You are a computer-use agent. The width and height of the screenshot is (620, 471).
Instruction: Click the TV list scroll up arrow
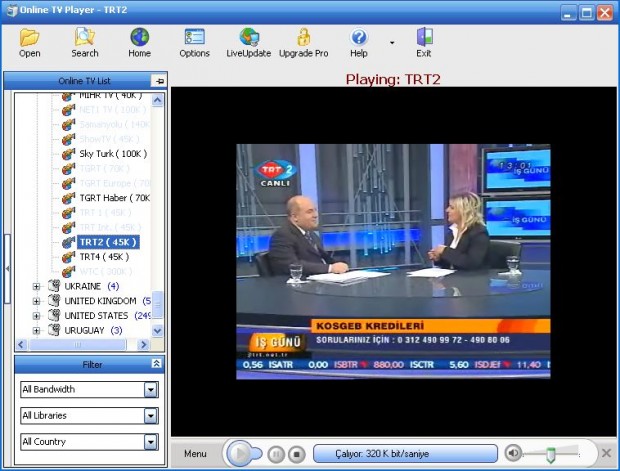coord(157,100)
